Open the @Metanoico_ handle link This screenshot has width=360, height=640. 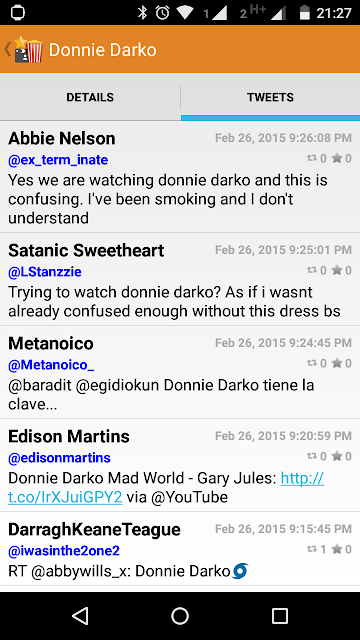[x=51, y=365]
